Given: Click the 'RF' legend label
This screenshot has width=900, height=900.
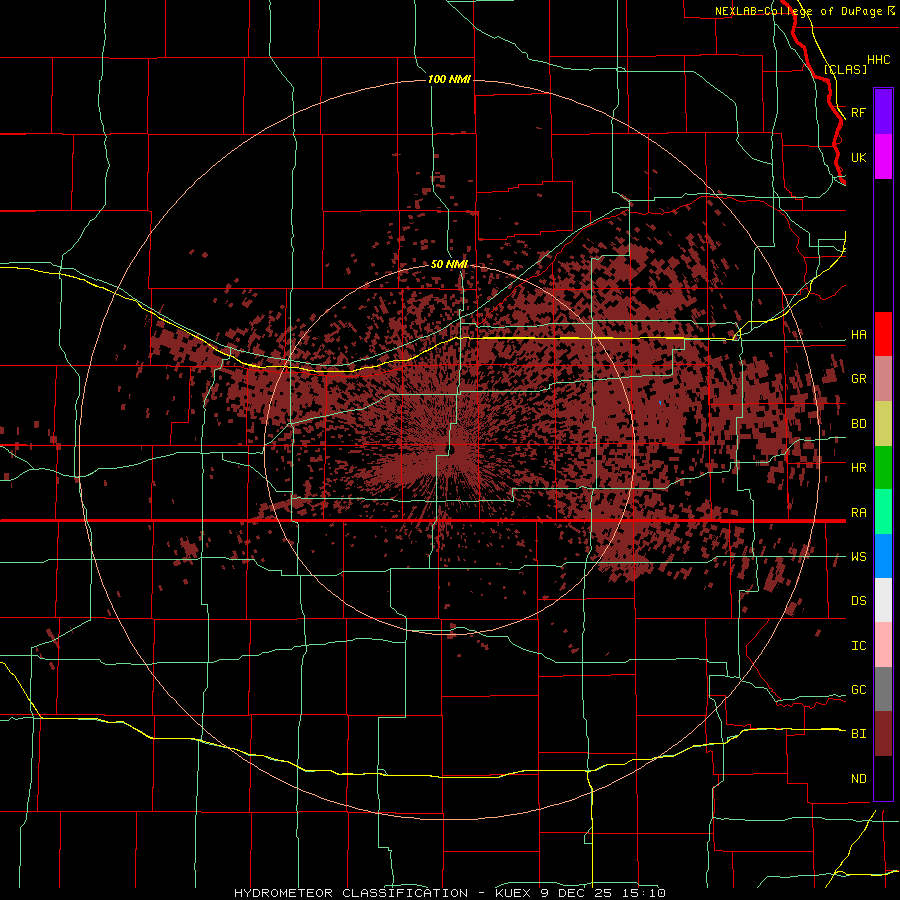Looking at the screenshot, I should [x=859, y=112].
